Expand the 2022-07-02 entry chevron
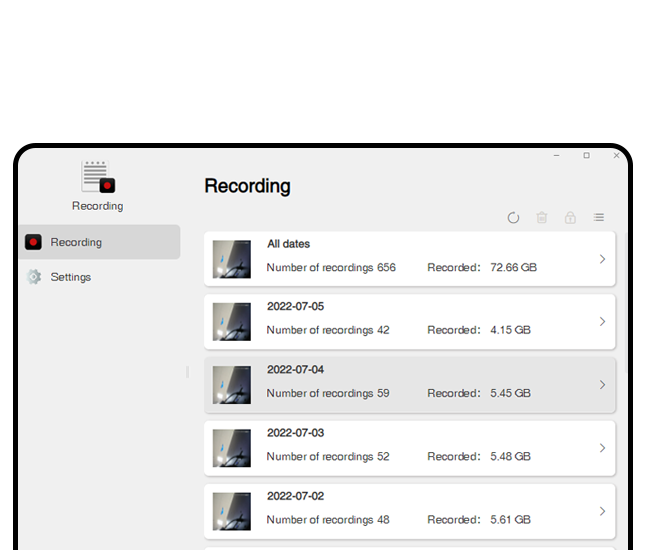The image size is (648, 550). point(602,511)
